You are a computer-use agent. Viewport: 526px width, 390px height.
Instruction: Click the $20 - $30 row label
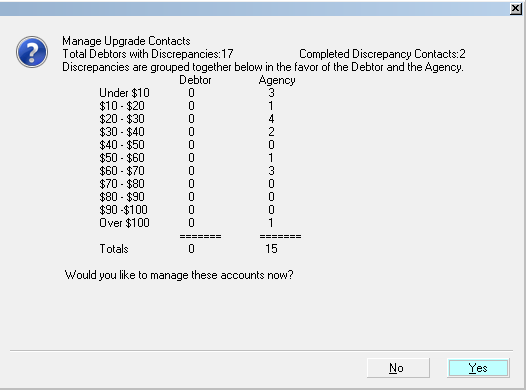pyautogui.click(x=122, y=119)
